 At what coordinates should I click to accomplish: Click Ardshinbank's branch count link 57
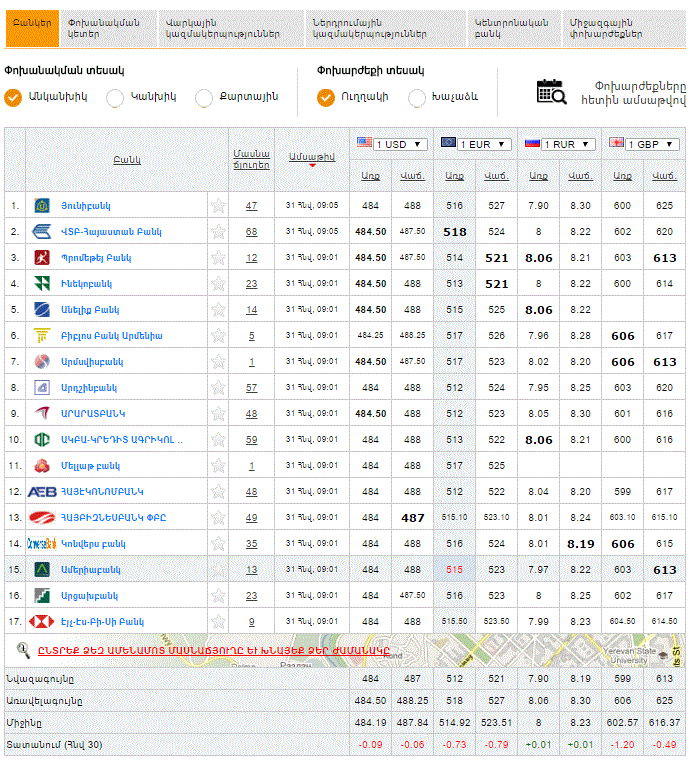point(251,388)
